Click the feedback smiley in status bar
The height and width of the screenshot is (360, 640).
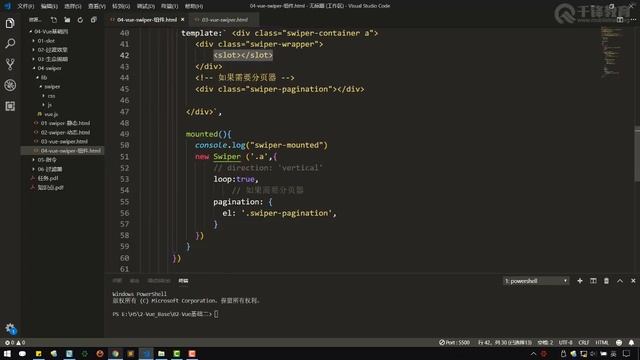point(619,342)
